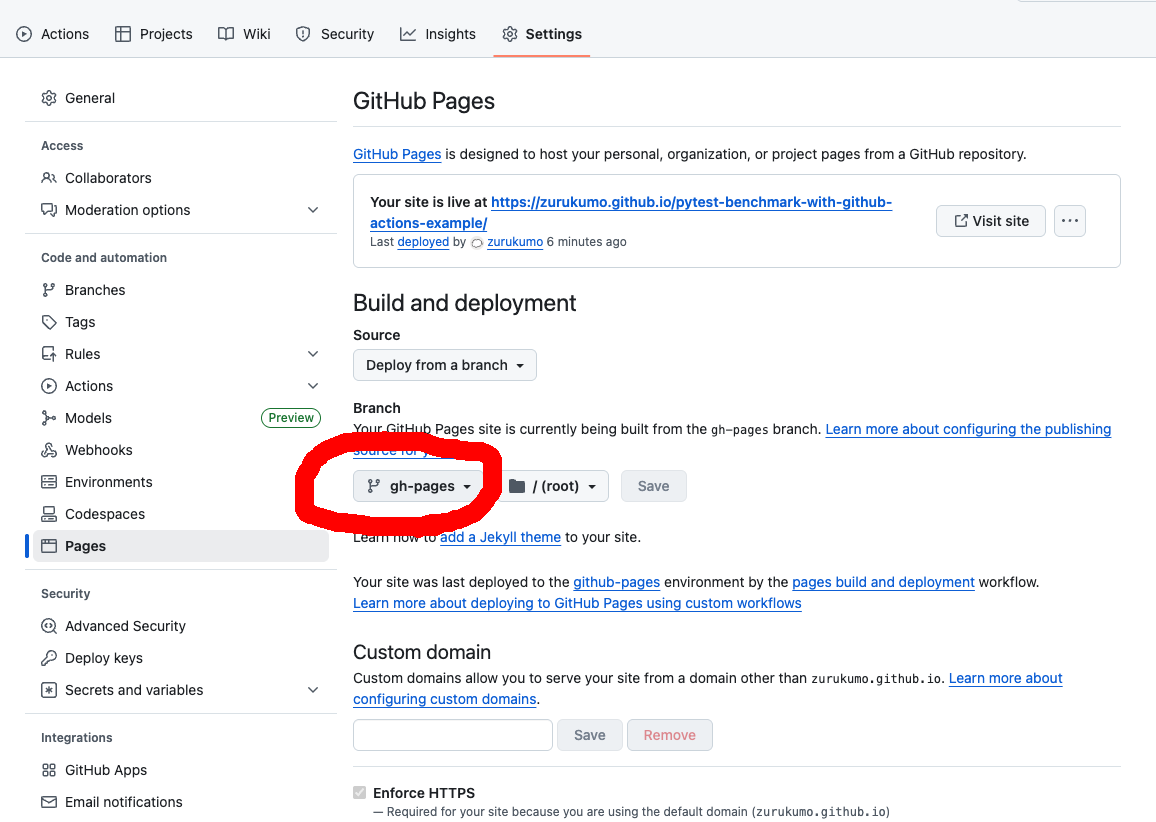Screen dimensions: 1156x822
Task: Open the gh-pages branch selector
Action: tap(418, 487)
